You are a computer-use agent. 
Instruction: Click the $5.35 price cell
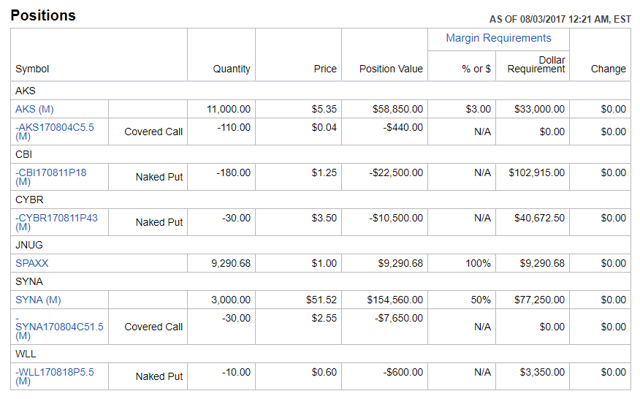pos(324,109)
